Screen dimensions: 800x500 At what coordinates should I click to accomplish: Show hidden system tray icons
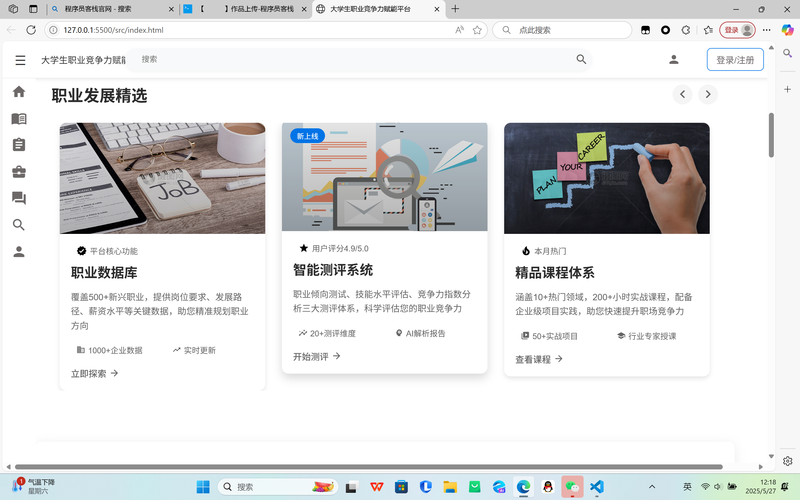coord(652,487)
